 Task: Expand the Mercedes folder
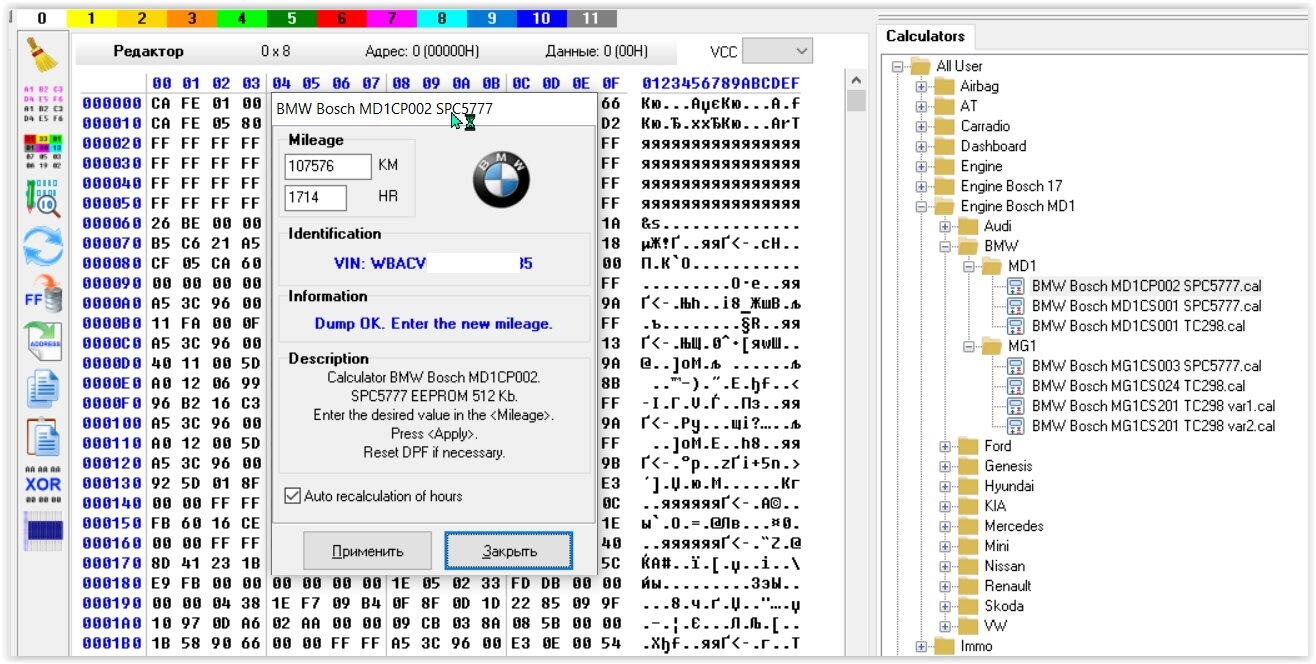coord(945,526)
